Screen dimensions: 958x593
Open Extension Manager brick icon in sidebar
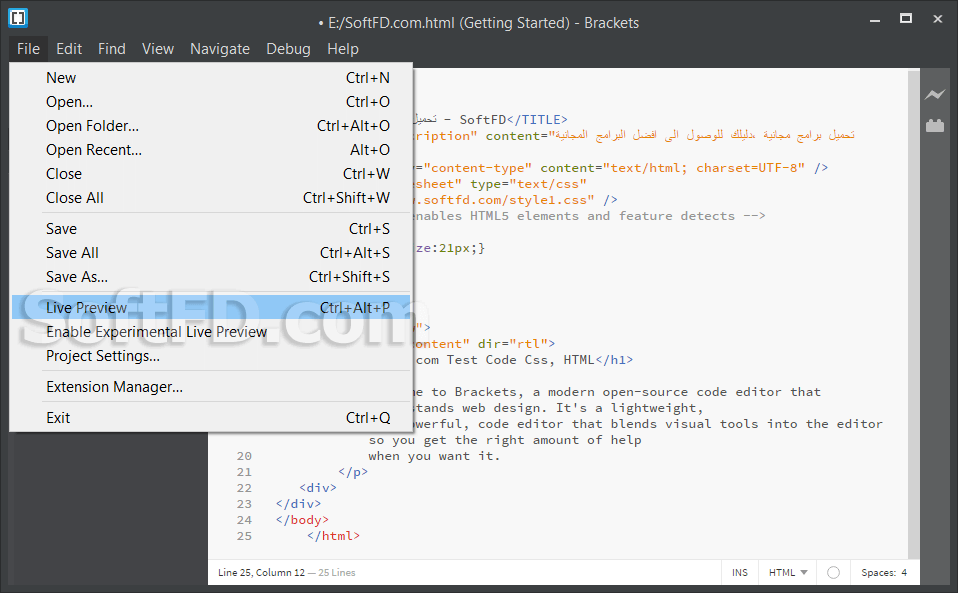coord(935,125)
